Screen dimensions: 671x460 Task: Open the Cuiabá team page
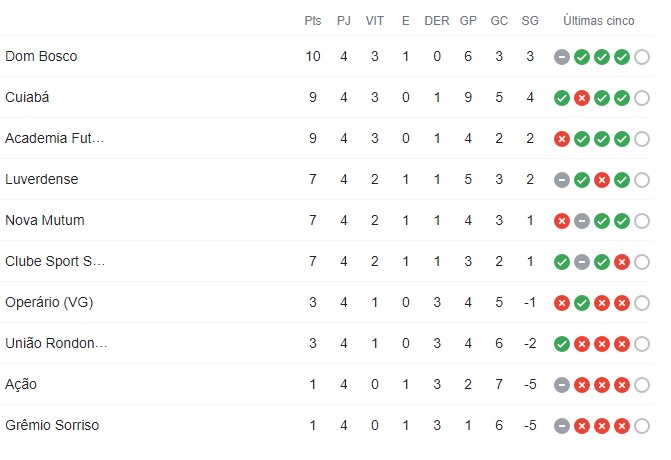(28, 98)
